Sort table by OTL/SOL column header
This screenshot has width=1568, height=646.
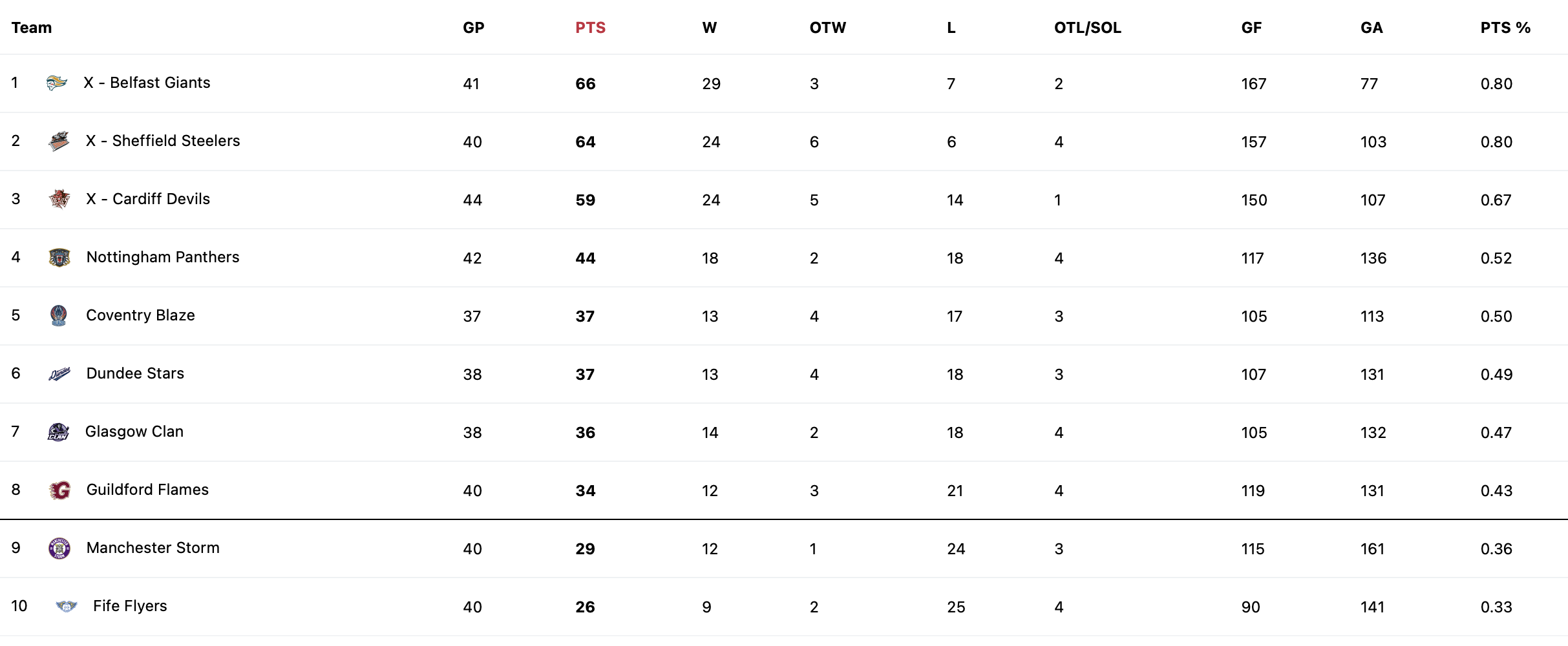pos(1088,28)
